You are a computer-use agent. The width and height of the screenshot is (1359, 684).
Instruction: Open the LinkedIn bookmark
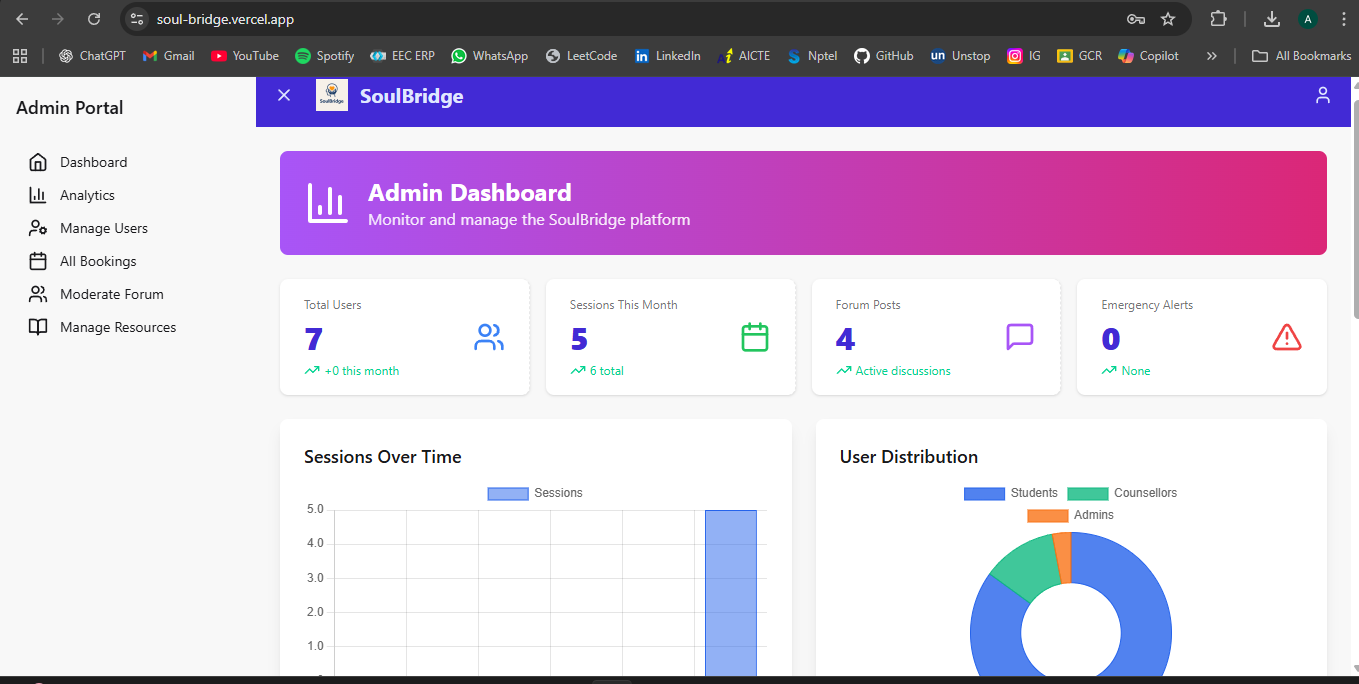[667, 56]
